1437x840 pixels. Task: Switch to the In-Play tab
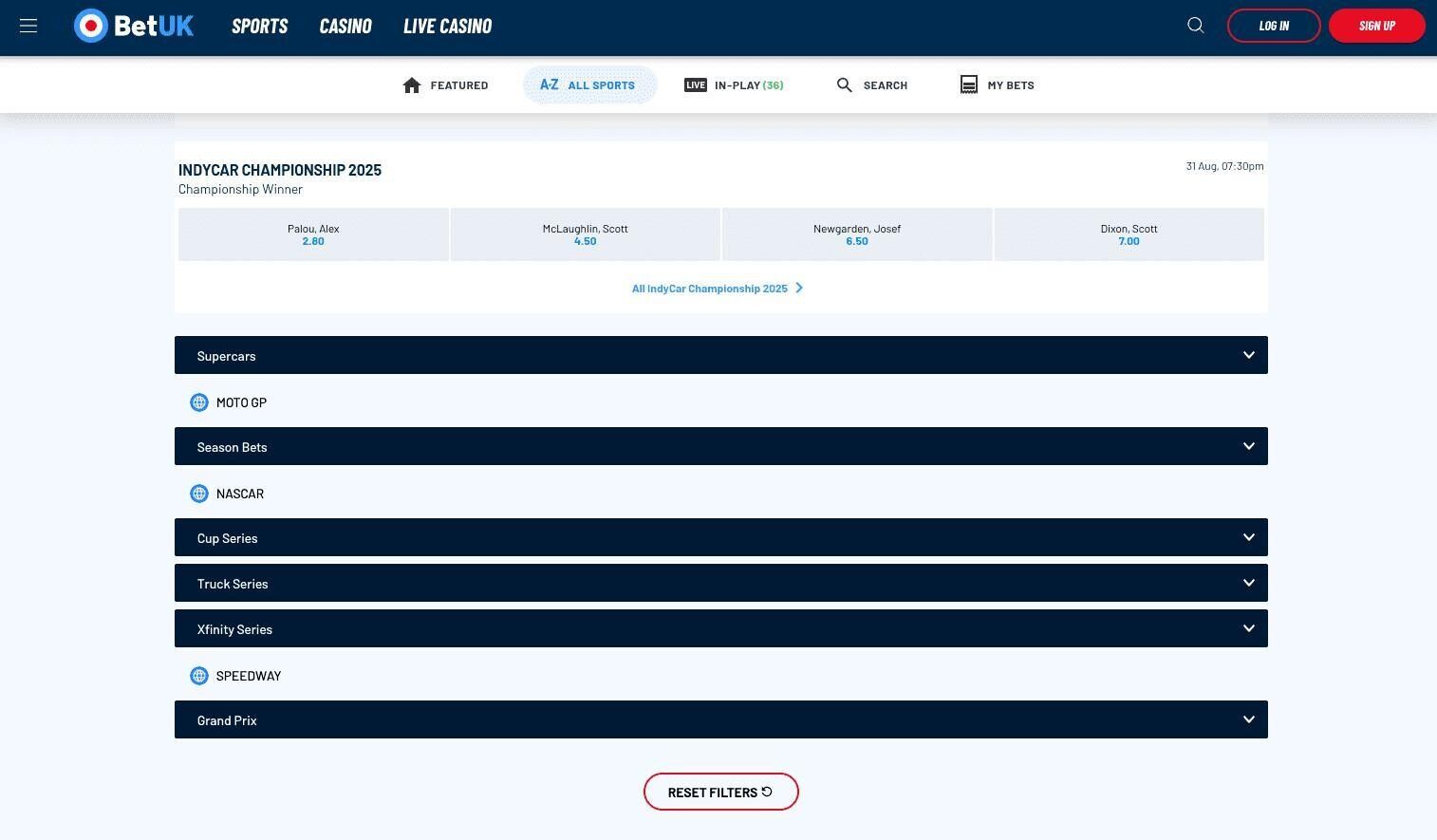pyautogui.click(x=734, y=85)
